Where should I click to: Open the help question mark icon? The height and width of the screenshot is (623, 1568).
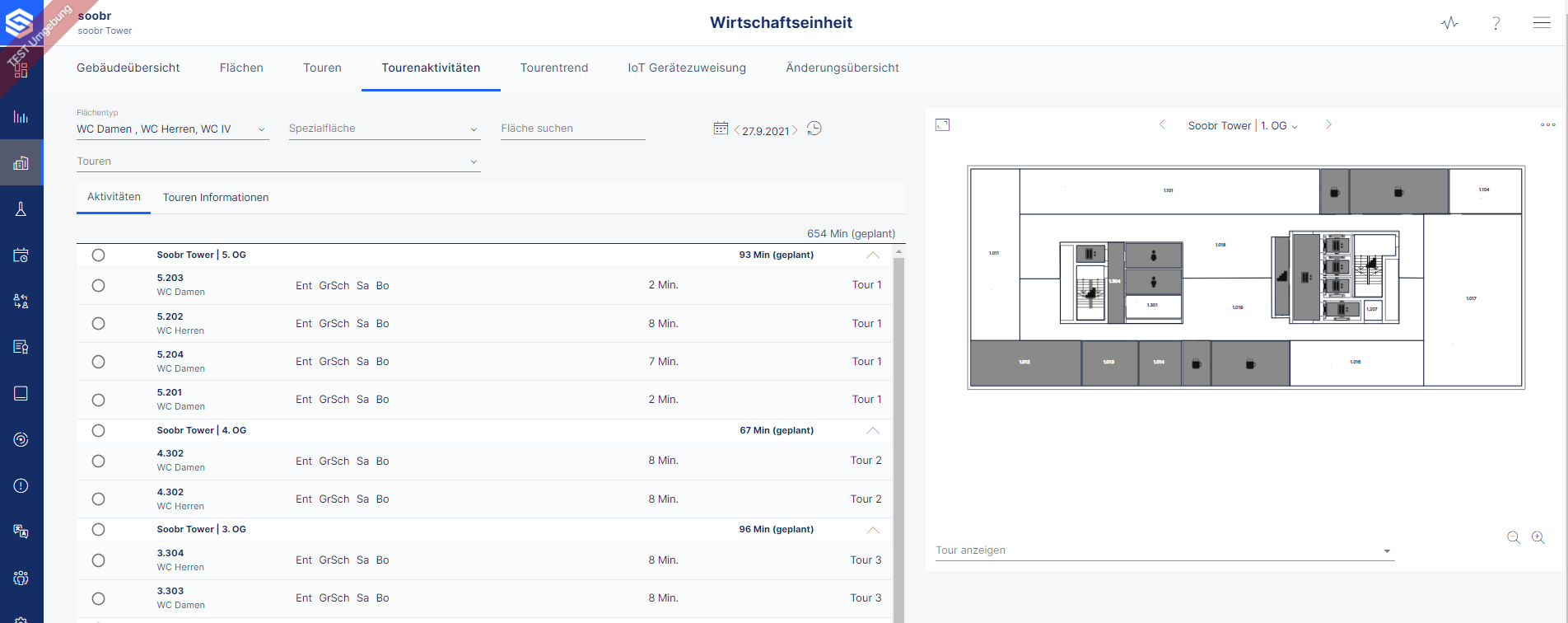click(1496, 23)
